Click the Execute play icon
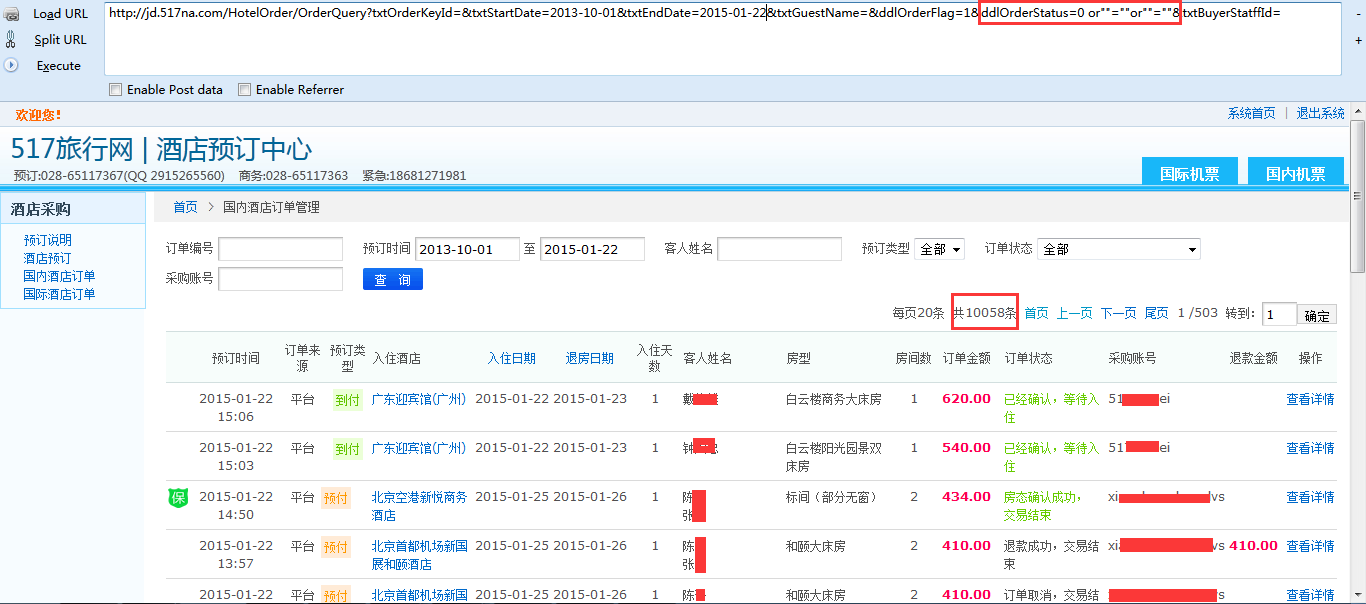 11,65
